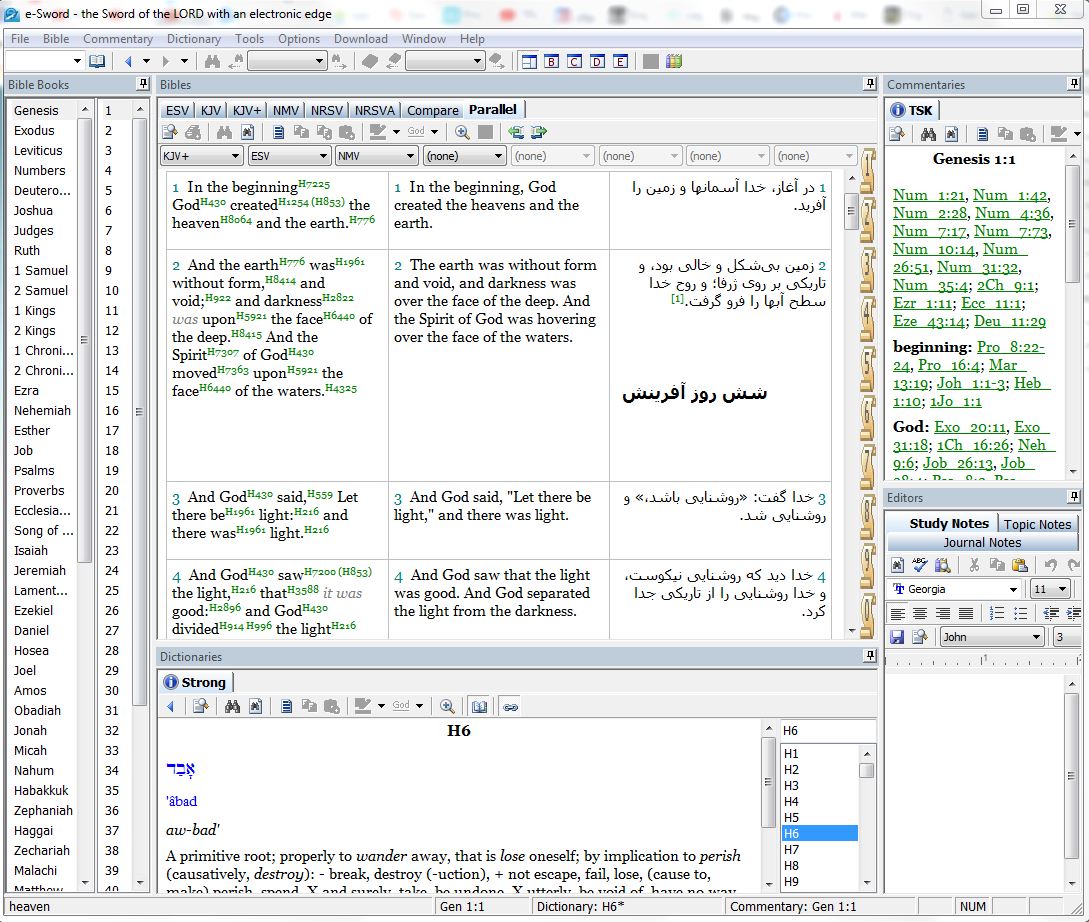Click the H6 dictionary lookup input field
Screen dimensions: 1089x922
click(x=828, y=730)
